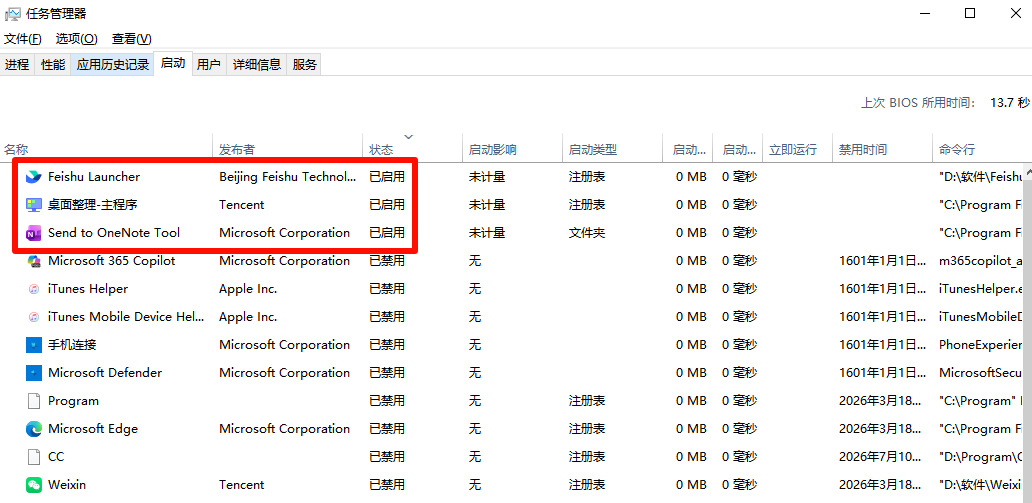Screen dimensions: 1032x503
Task: Click 已启用 status in Feishu Launcher row
Action: 387,176
